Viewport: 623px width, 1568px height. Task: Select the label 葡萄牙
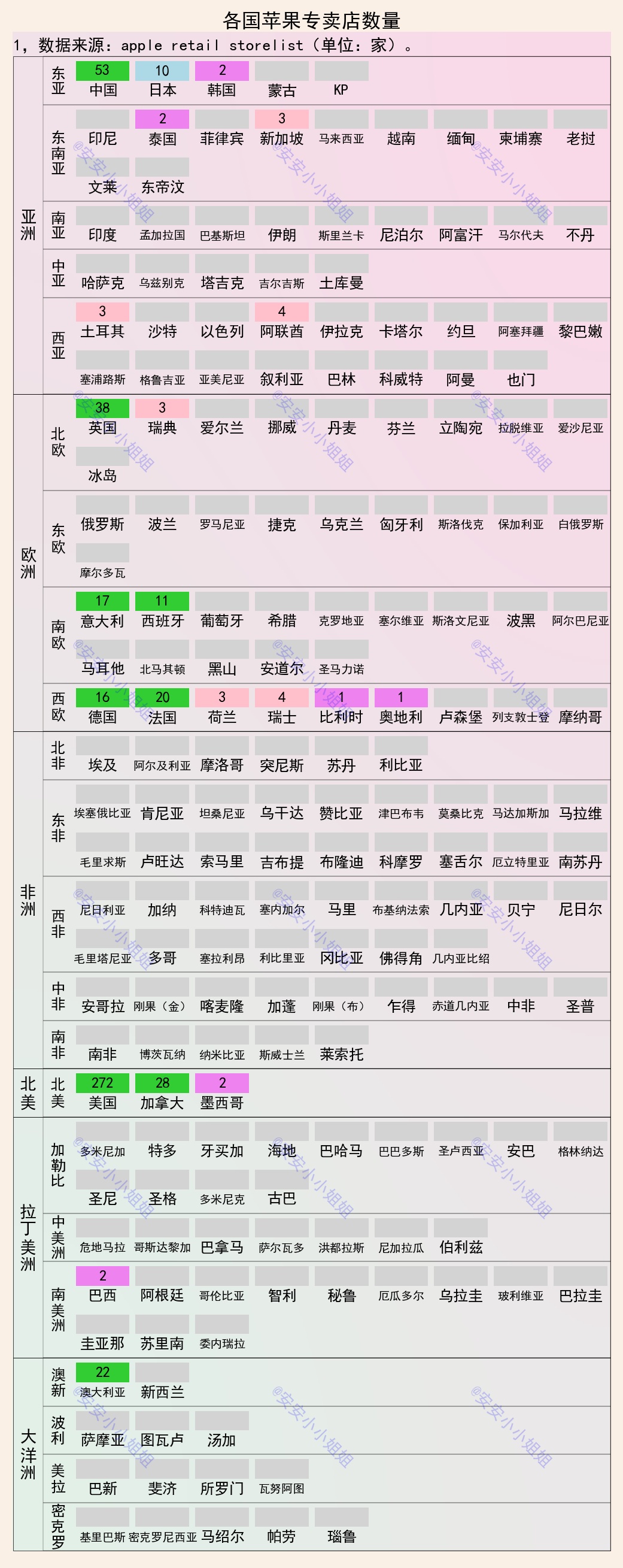click(221, 621)
